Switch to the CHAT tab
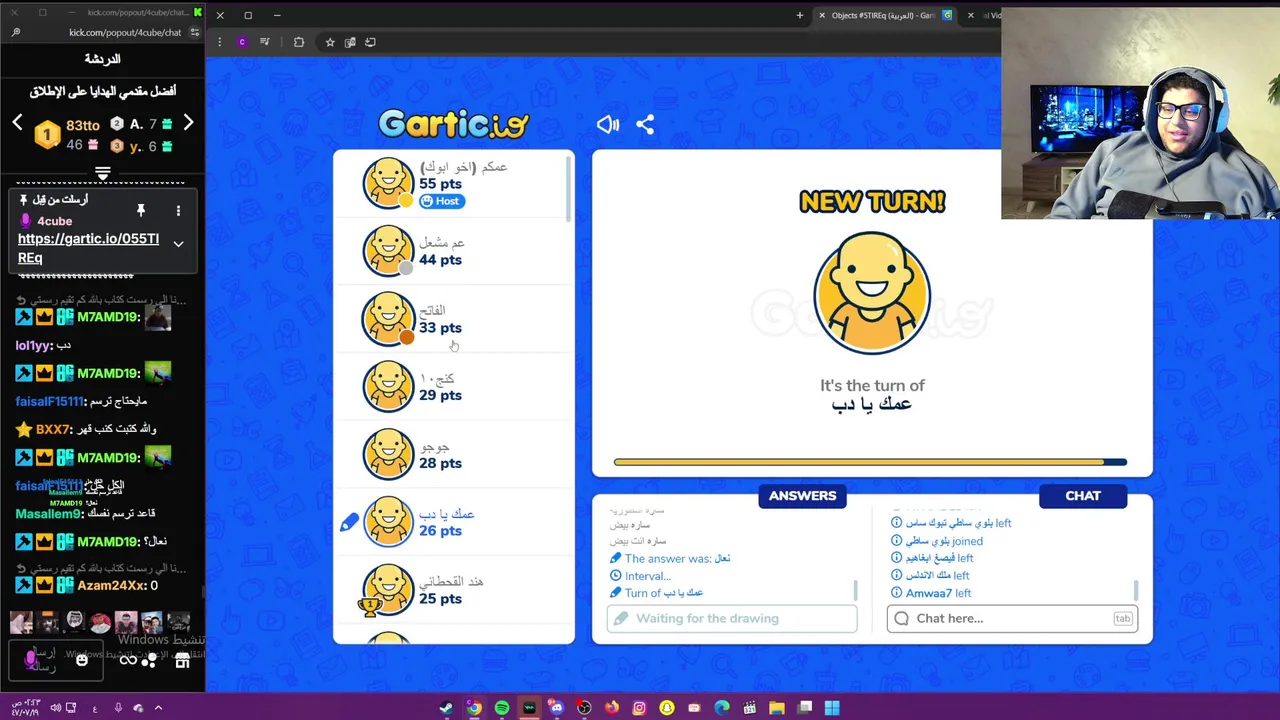The height and width of the screenshot is (720, 1280). [x=1083, y=496]
